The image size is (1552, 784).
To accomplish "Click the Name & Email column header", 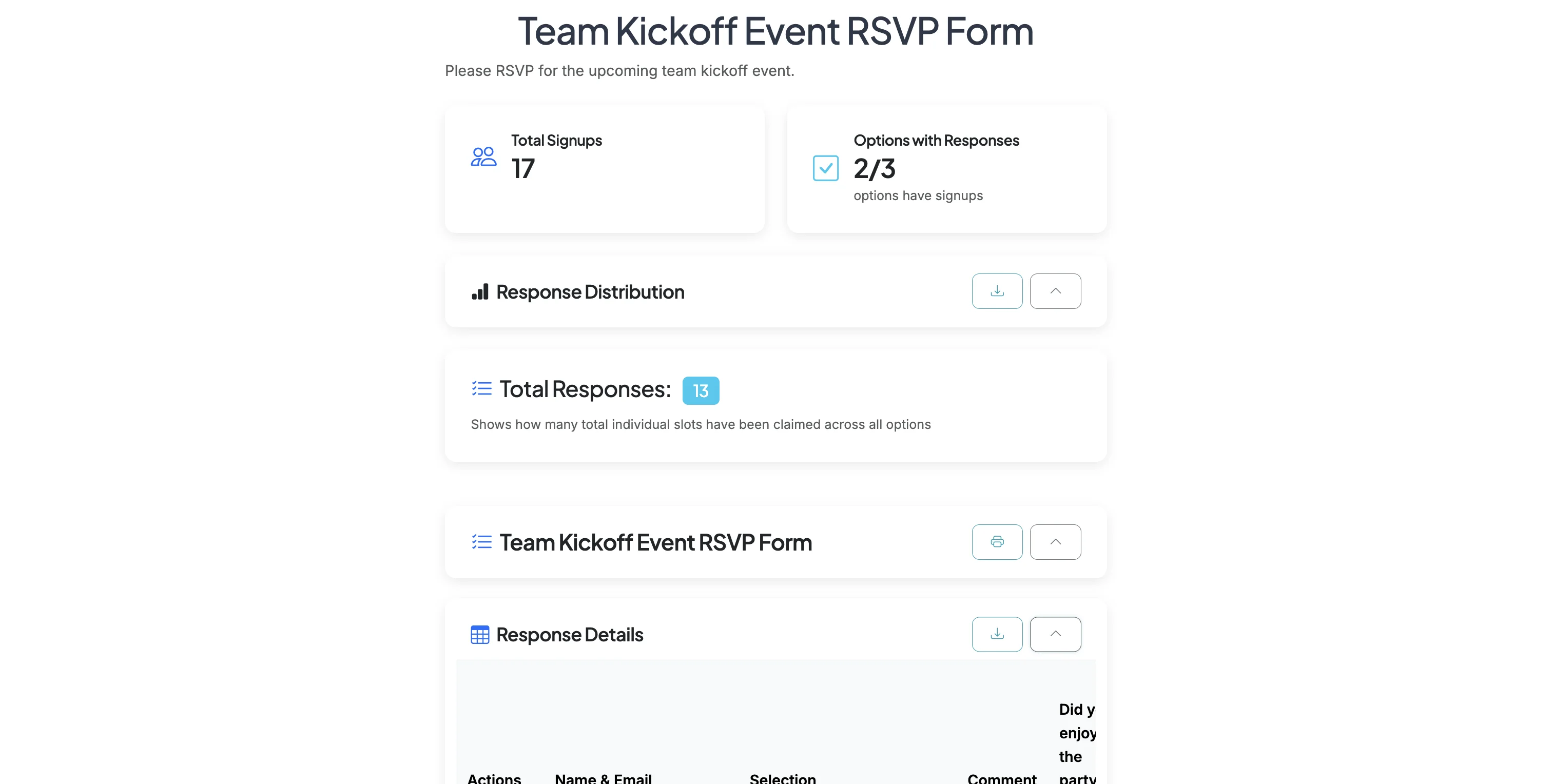I will (x=603, y=778).
